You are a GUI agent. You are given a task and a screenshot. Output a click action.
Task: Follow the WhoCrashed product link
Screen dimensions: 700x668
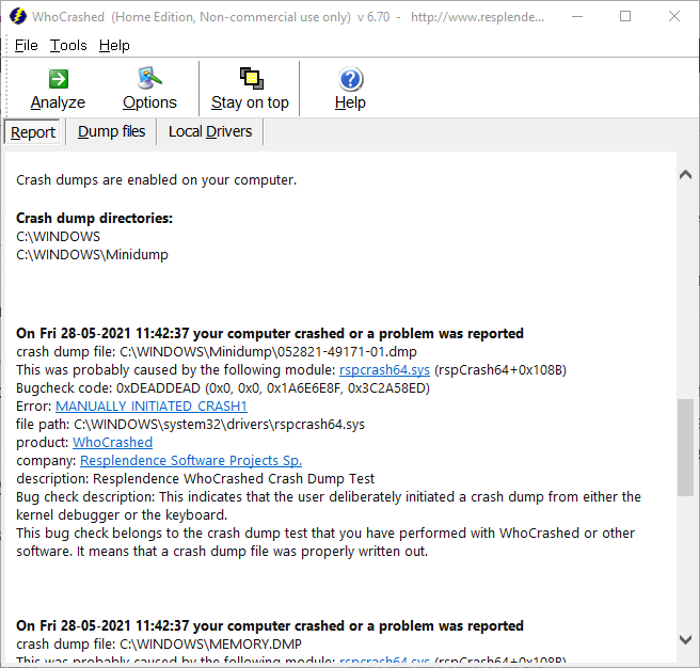[x=112, y=443]
